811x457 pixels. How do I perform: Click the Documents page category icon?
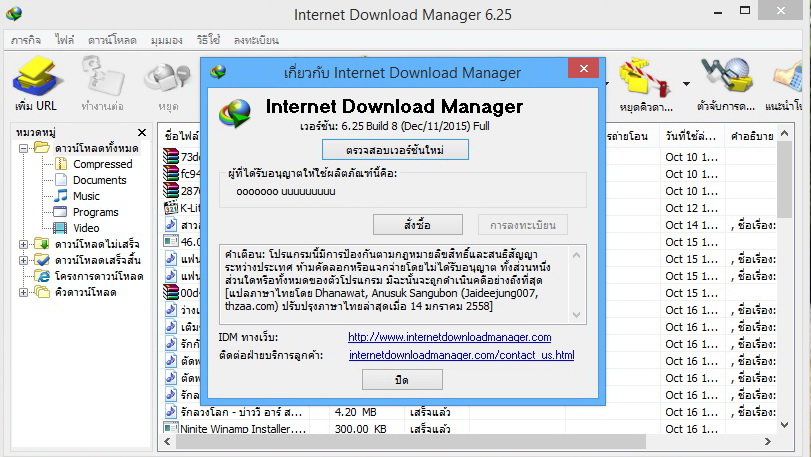pos(61,180)
